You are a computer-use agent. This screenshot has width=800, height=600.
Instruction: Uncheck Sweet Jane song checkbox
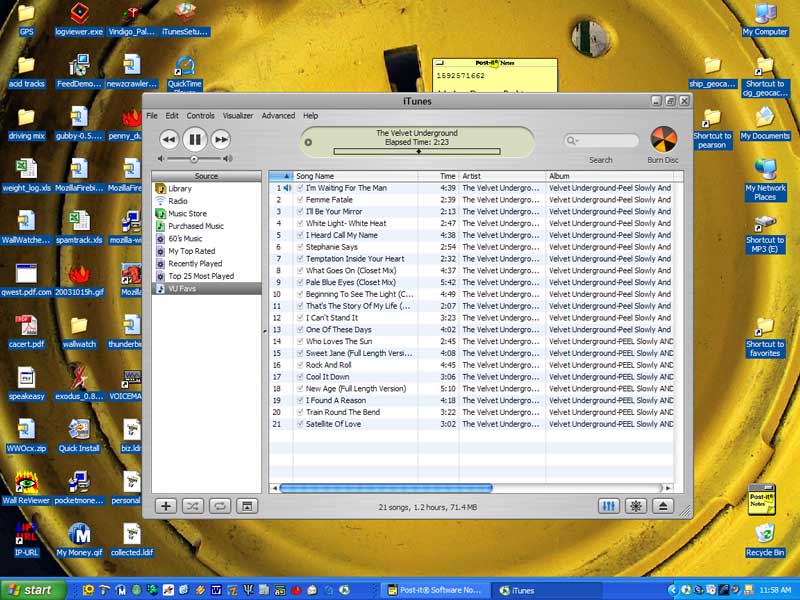pos(300,353)
